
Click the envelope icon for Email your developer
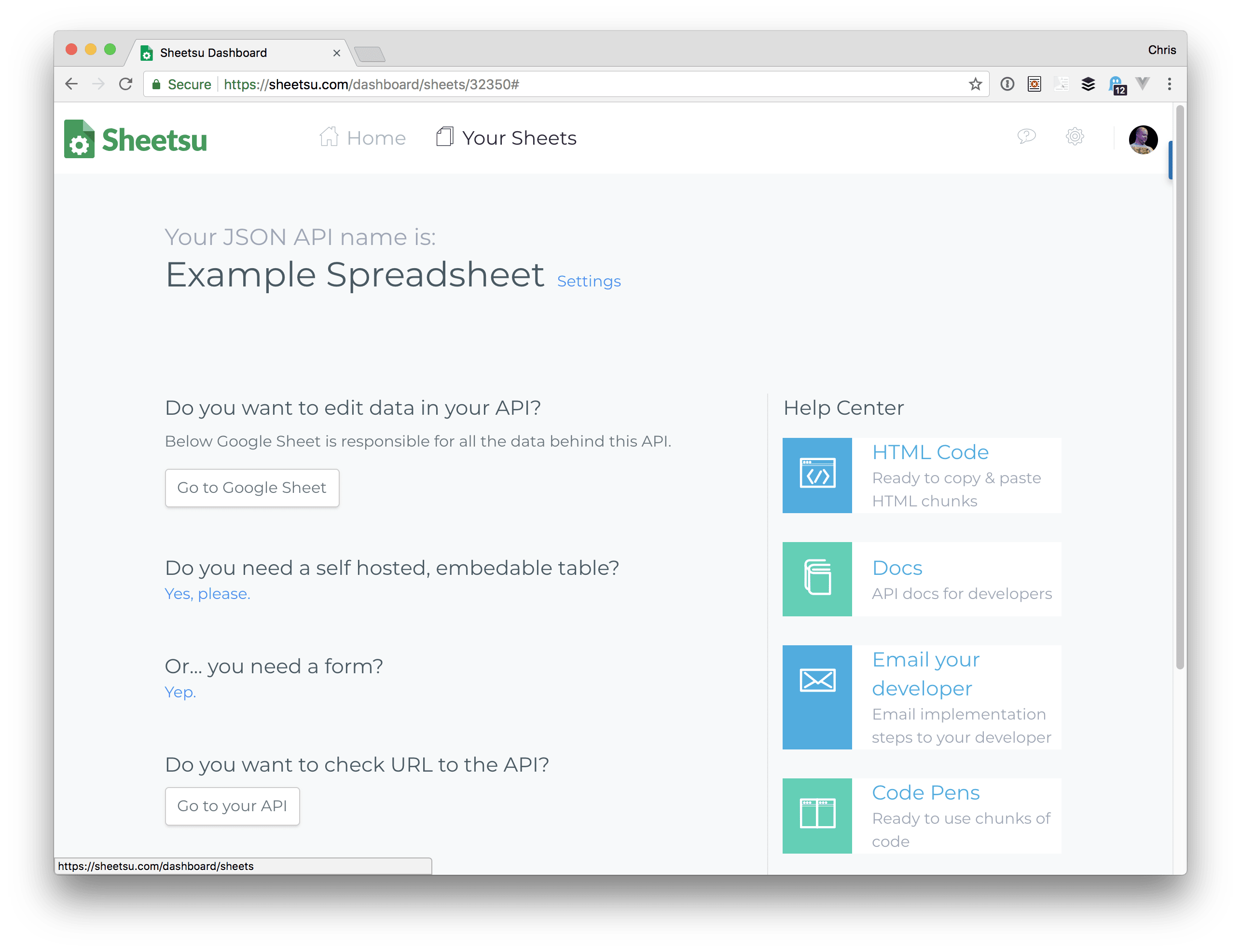click(x=817, y=697)
